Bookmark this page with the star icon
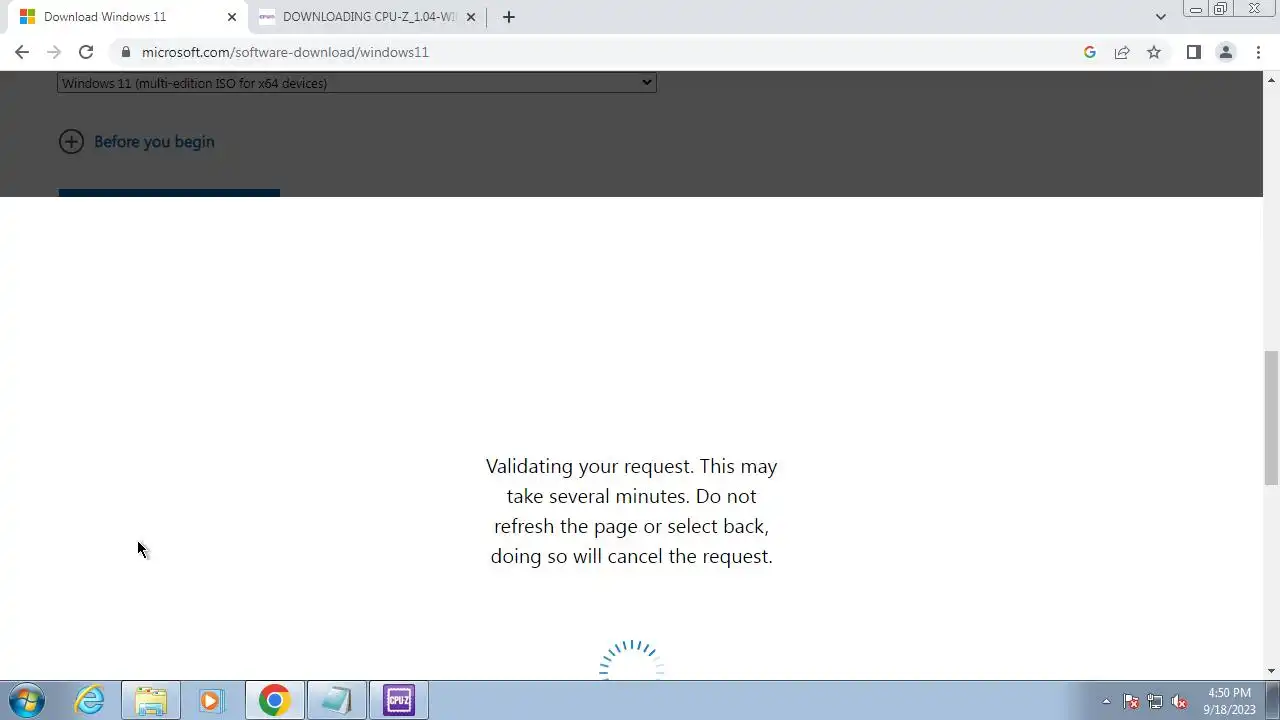 tap(1154, 52)
